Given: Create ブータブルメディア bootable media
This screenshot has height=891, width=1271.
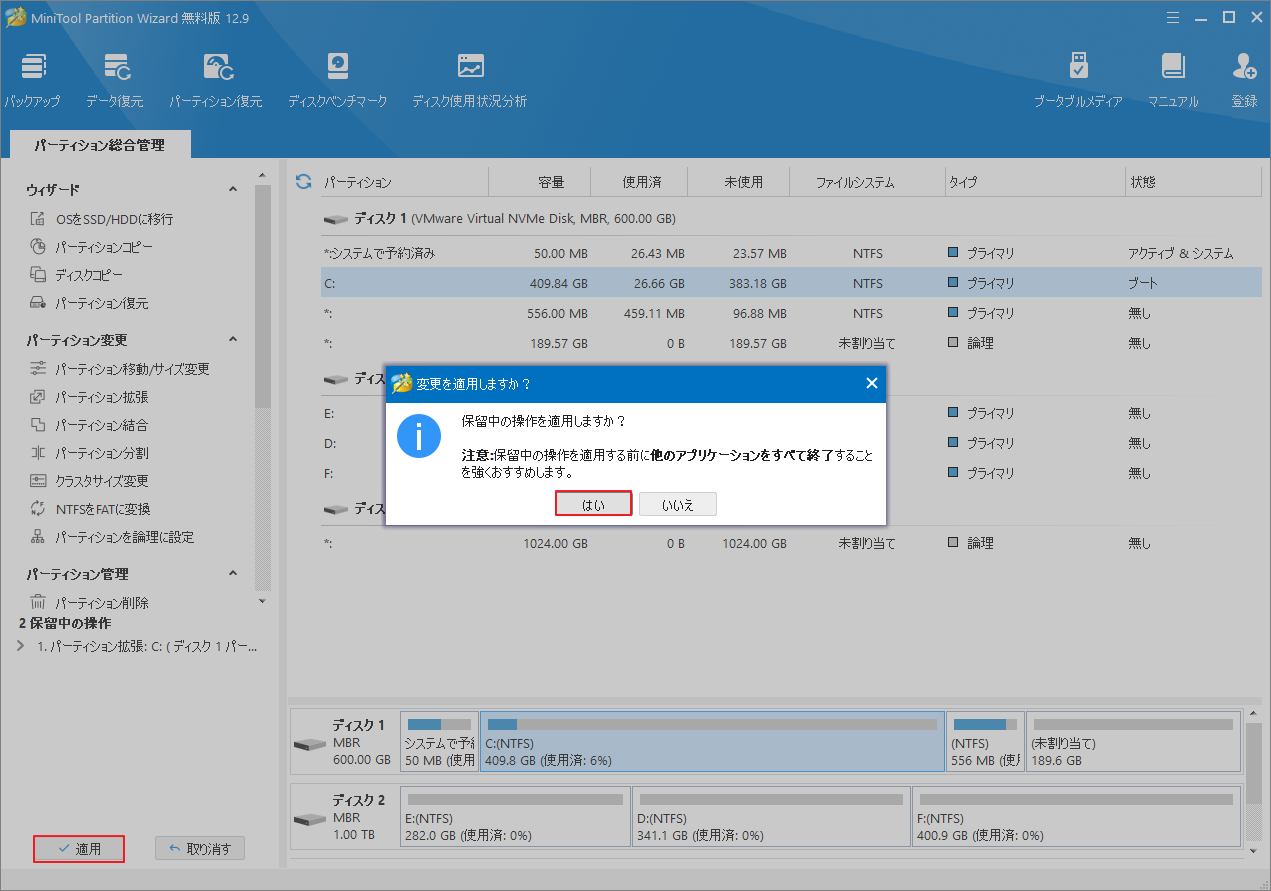Looking at the screenshot, I should click(x=1078, y=80).
